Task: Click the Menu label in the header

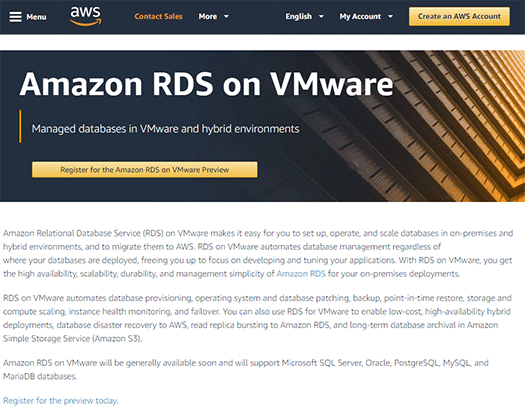Action: coord(36,17)
